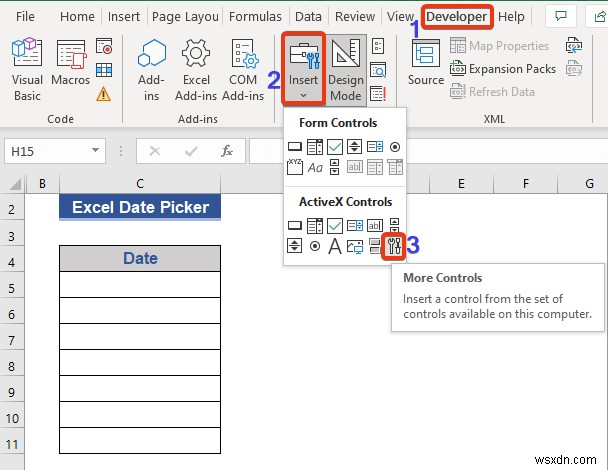Screen dimensions: 608x470
Task: Click XML Import icon
Action: pyautogui.click(x=574, y=45)
